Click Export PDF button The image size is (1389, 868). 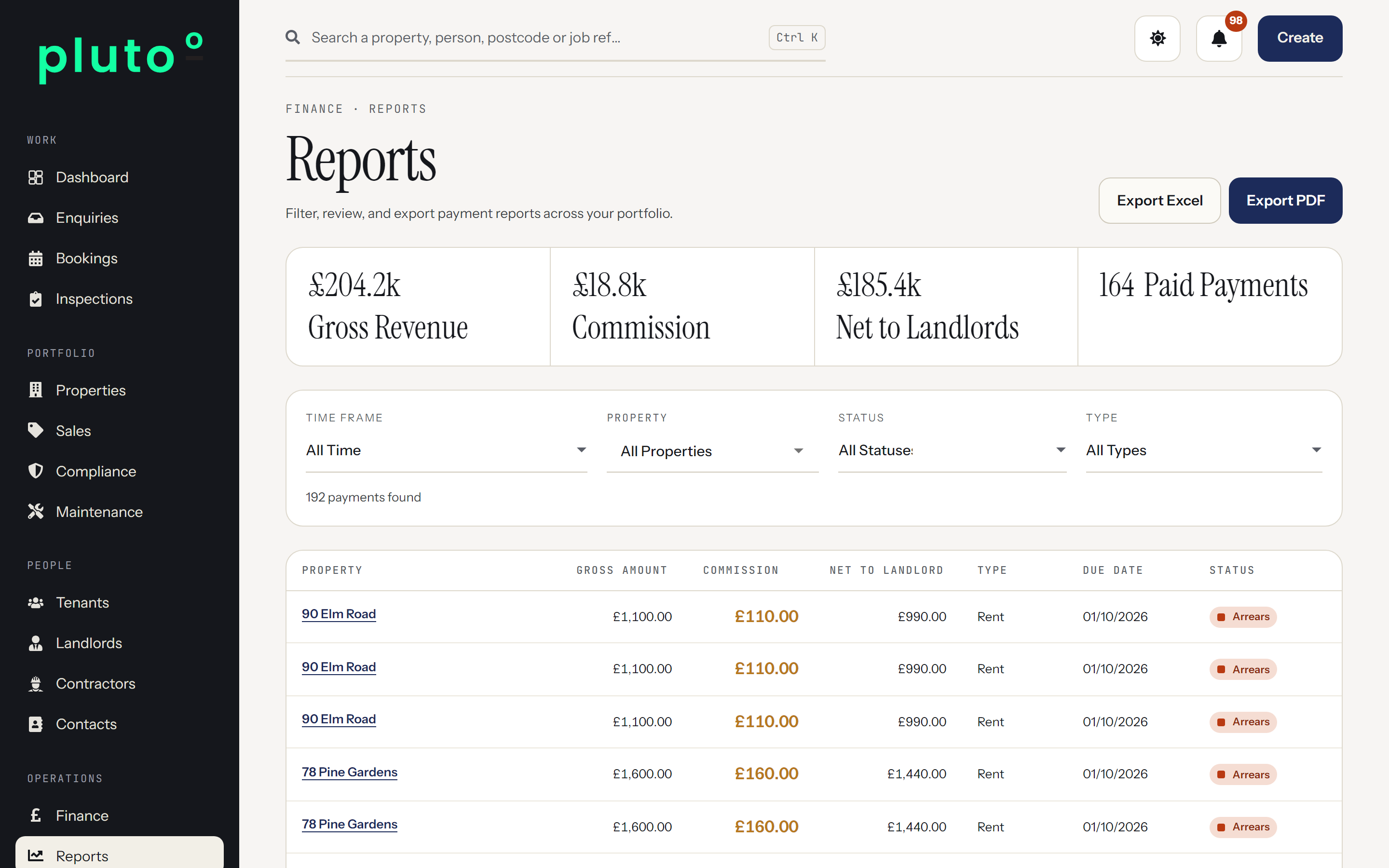(x=1285, y=200)
